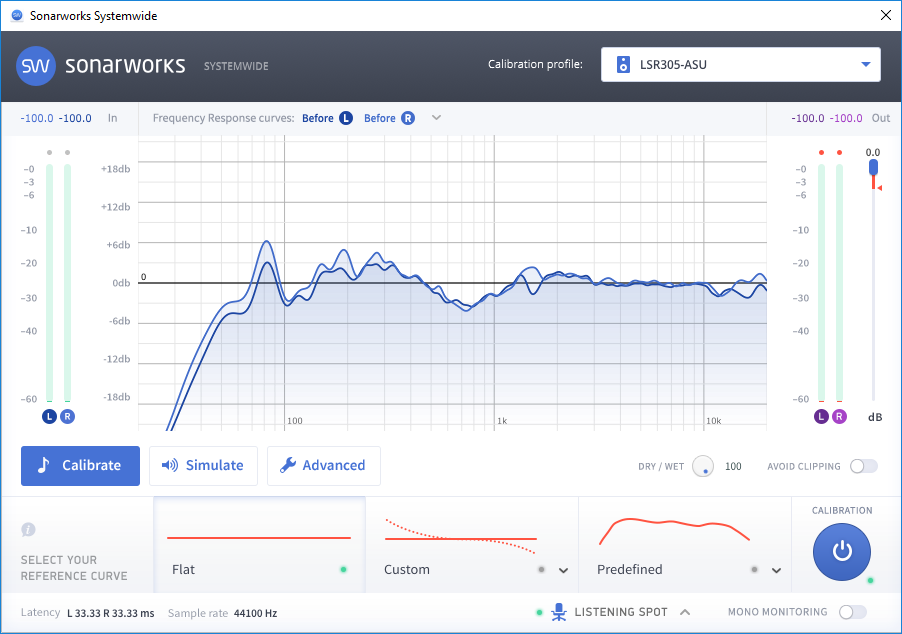Screen dimensions: 902x634
Task: Click the Dry/Wet value 100
Action: [x=733, y=466]
